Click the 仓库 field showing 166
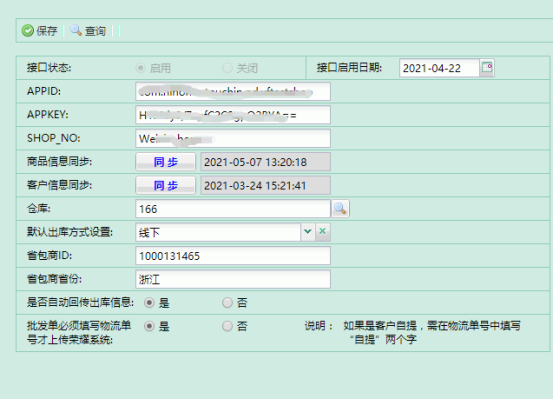 click(x=233, y=209)
